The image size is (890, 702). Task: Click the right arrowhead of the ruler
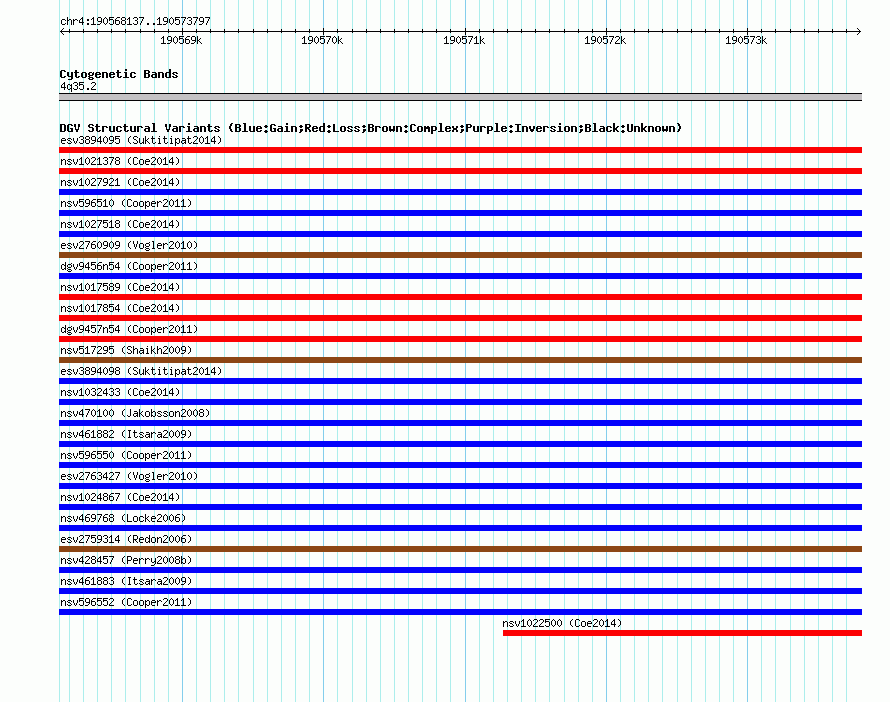(859, 32)
